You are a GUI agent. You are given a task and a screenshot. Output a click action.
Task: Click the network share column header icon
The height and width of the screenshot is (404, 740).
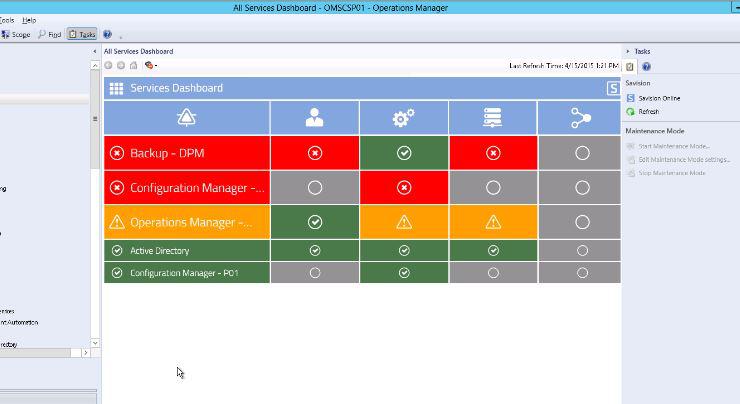point(580,118)
